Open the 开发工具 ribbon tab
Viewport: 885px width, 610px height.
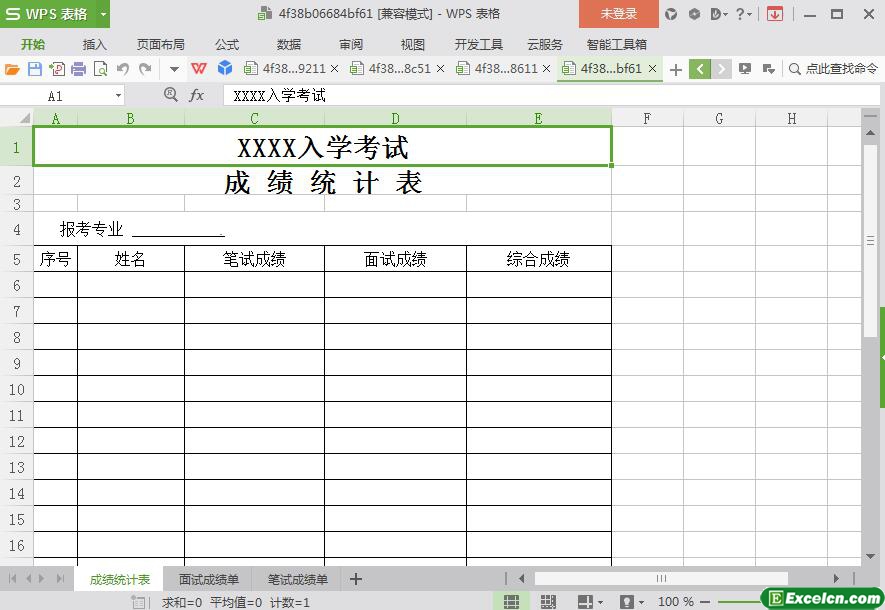(x=479, y=44)
